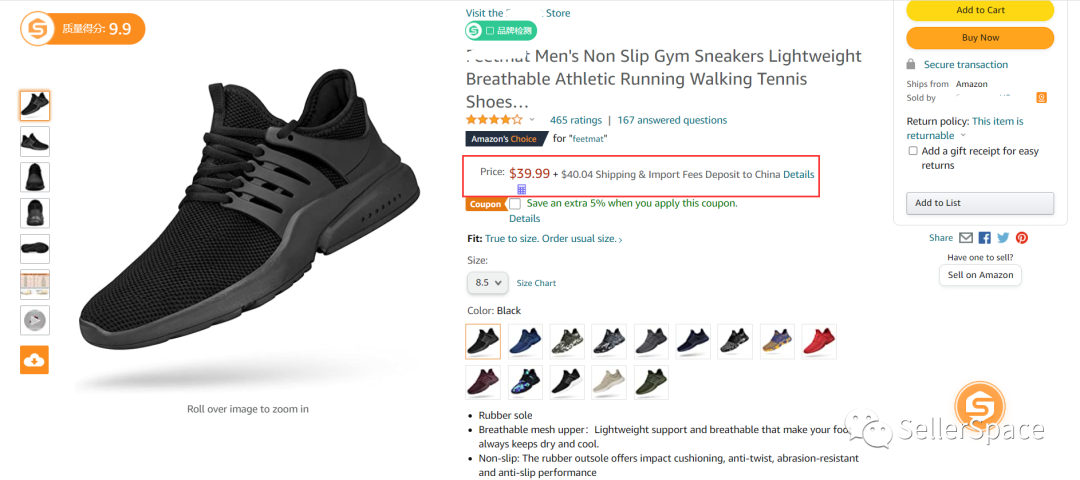Tick the 5% coupon checkbox
Image resolution: width=1080 pixels, height=480 pixels.
[x=515, y=204]
